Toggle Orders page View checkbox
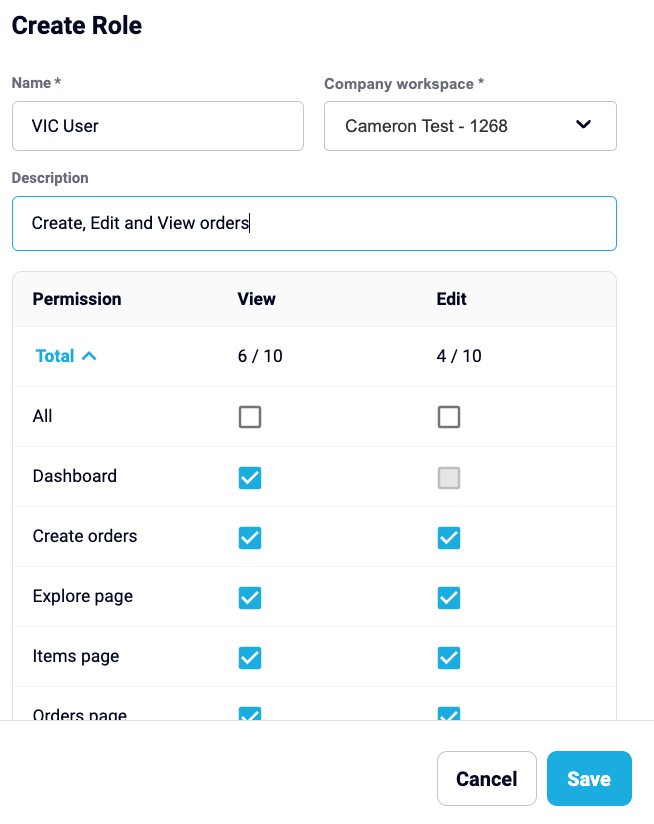Image resolution: width=654 pixels, height=824 pixels. point(250,714)
